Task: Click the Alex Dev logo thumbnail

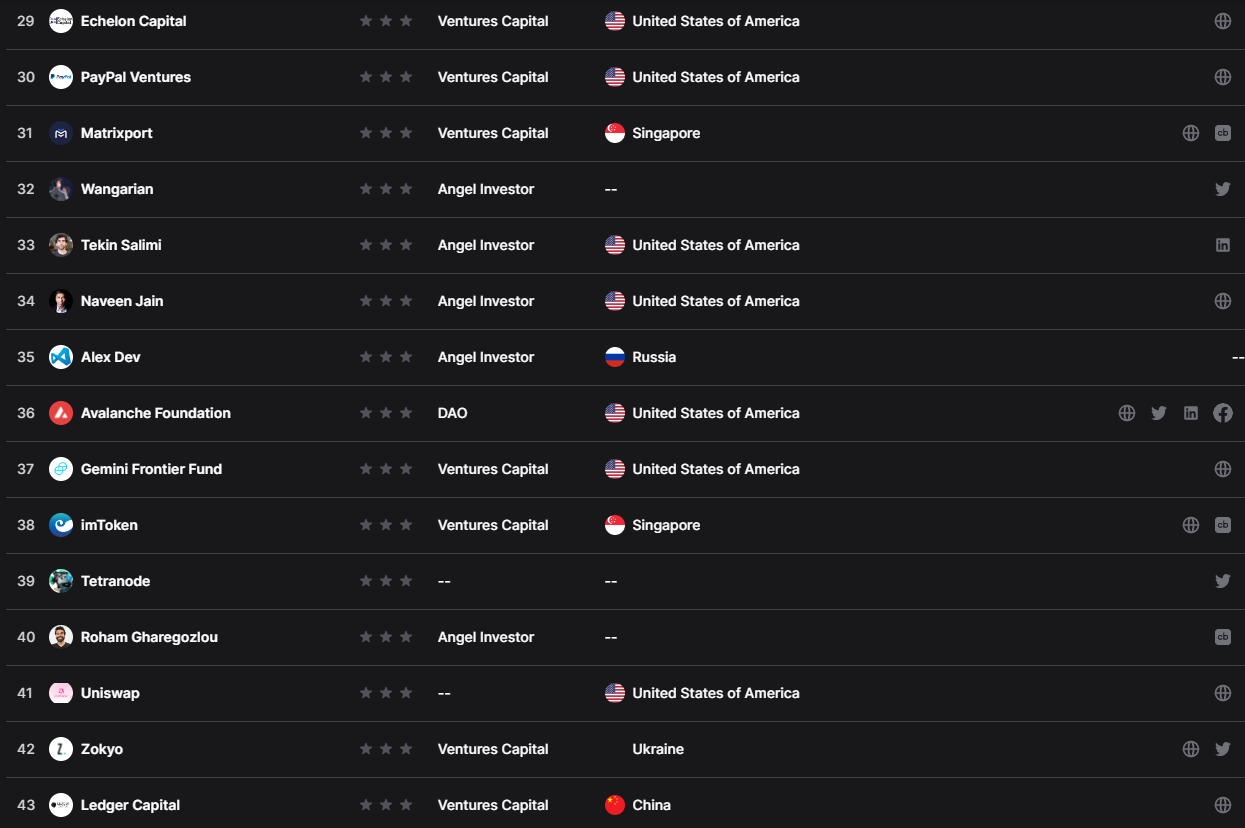Action: (61, 357)
